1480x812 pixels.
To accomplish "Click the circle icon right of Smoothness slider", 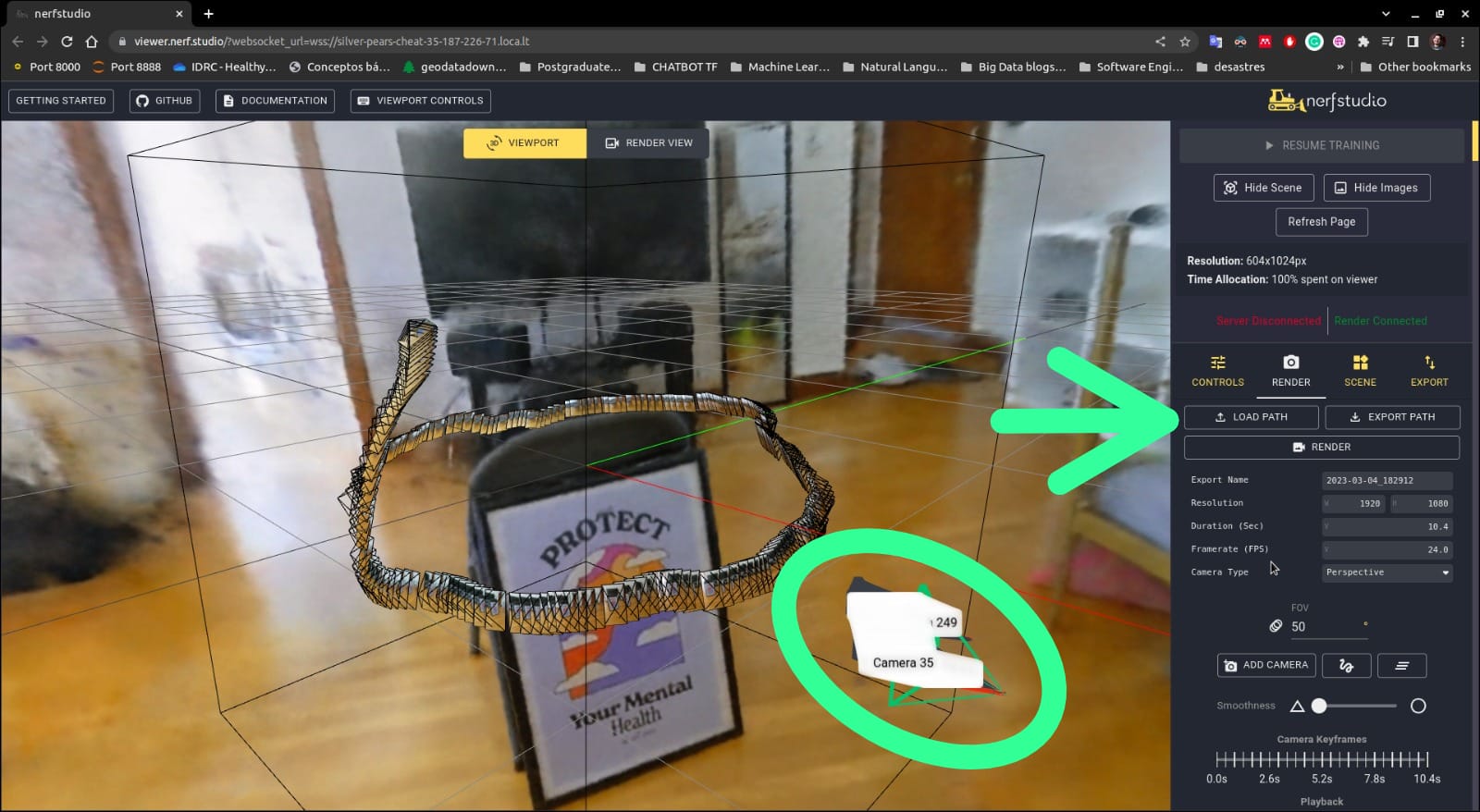I will [1418, 707].
